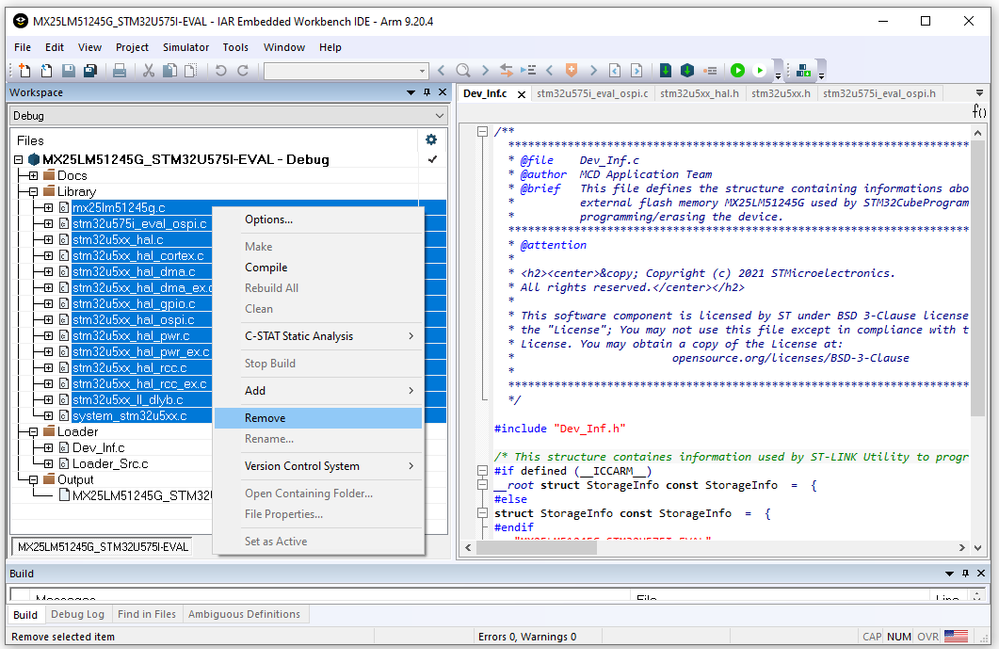Click the Open file toolbar icon

(46, 70)
